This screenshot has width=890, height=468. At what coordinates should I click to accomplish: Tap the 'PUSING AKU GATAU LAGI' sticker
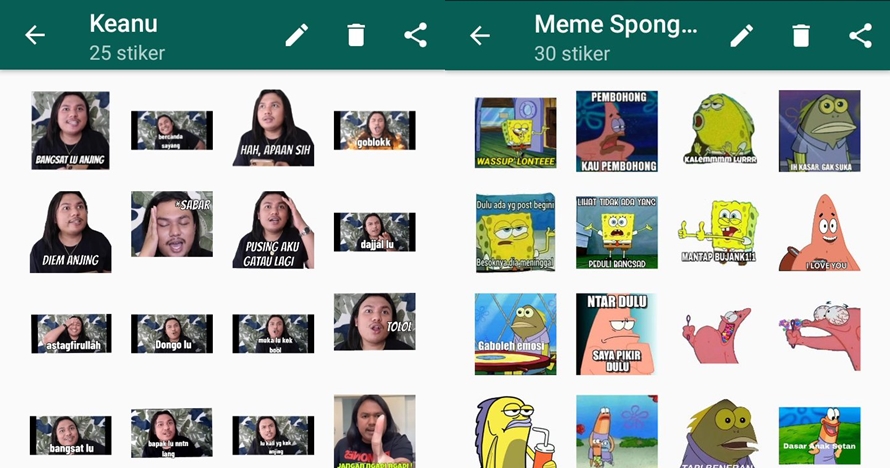click(x=273, y=230)
